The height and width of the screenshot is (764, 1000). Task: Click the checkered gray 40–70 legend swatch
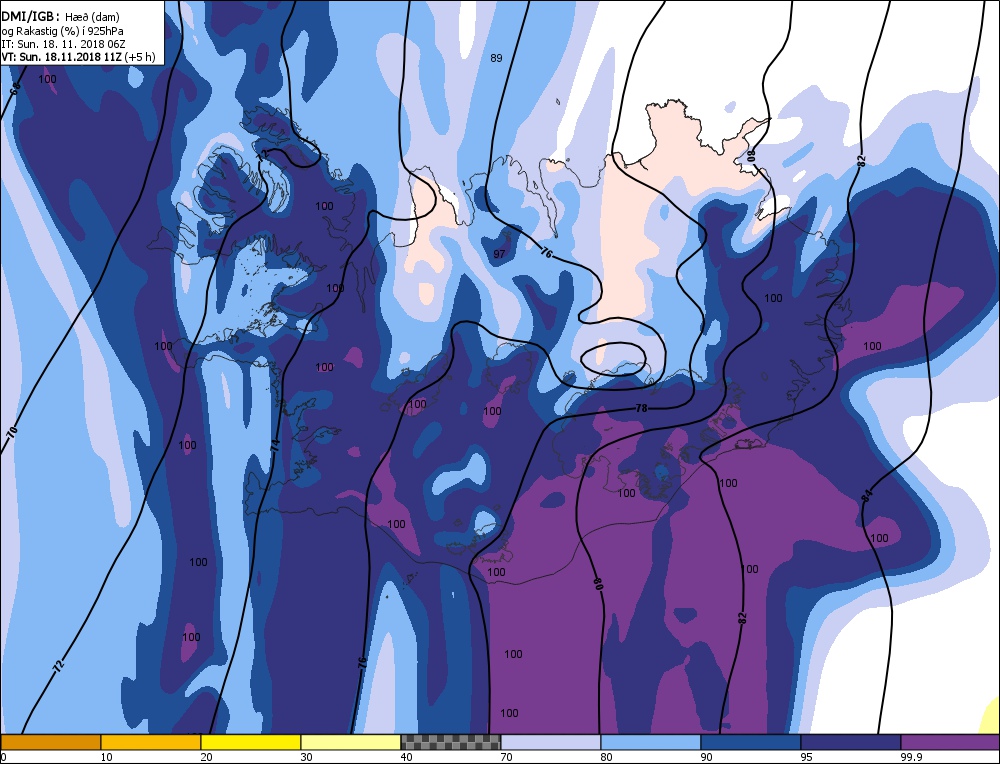[451, 742]
